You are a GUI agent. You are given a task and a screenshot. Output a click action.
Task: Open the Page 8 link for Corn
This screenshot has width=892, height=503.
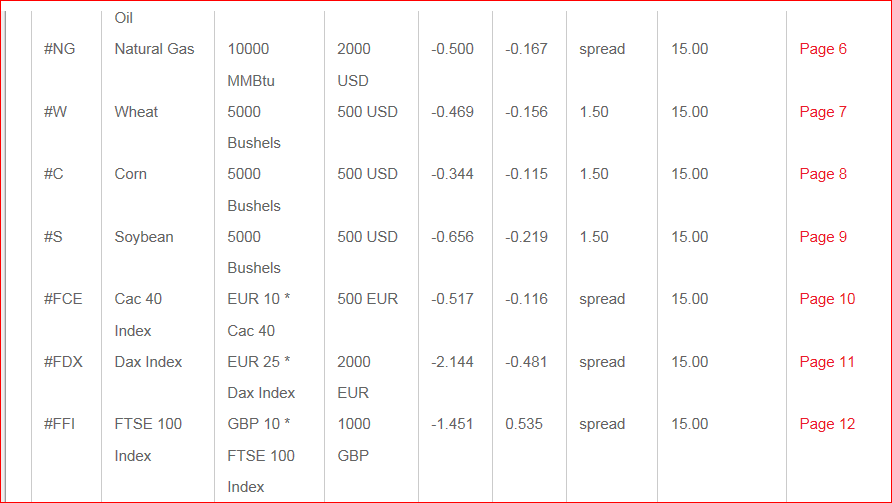pyautogui.click(x=823, y=174)
